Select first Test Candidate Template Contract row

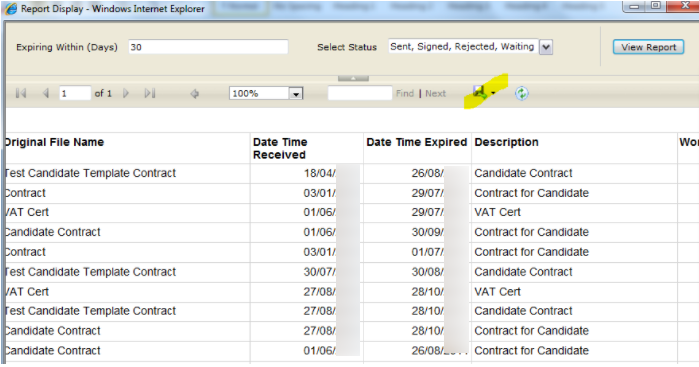(90, 173)
